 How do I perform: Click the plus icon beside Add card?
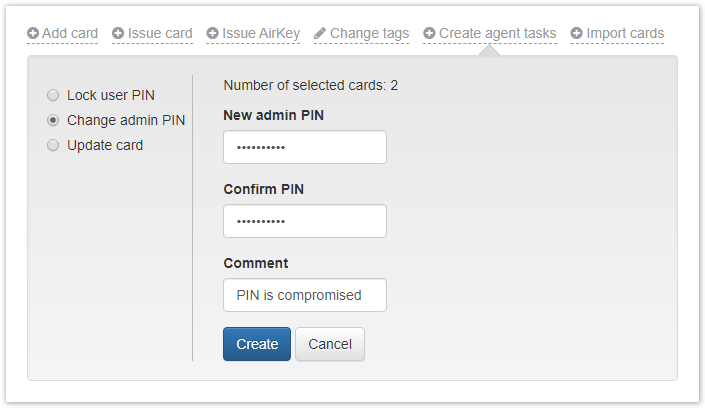pos(33,33)
